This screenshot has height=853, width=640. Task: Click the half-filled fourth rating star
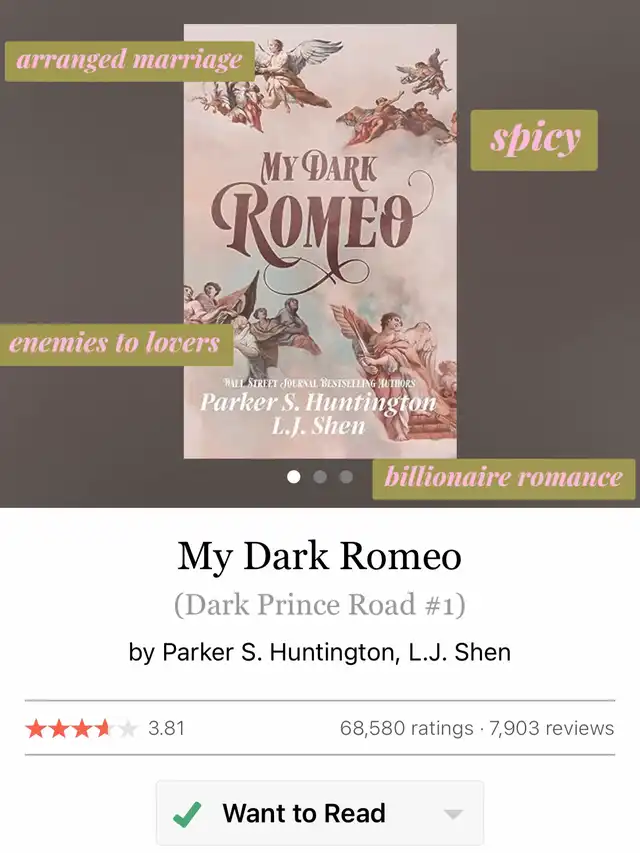point(104,728)
